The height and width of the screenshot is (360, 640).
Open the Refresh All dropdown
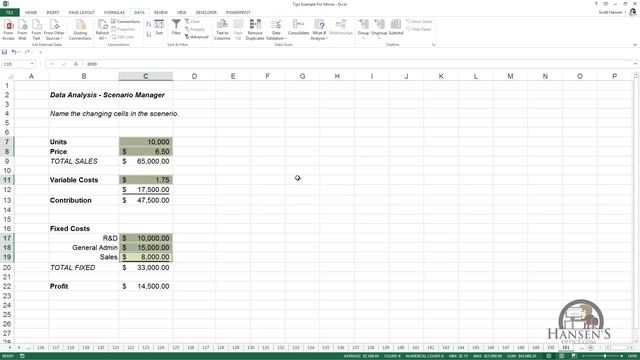coord(102,30)
